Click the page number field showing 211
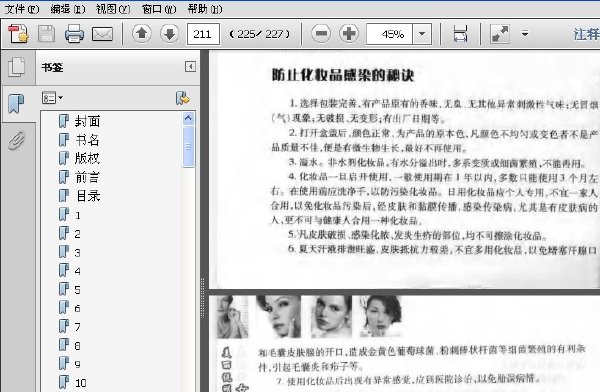 point(203,34)
